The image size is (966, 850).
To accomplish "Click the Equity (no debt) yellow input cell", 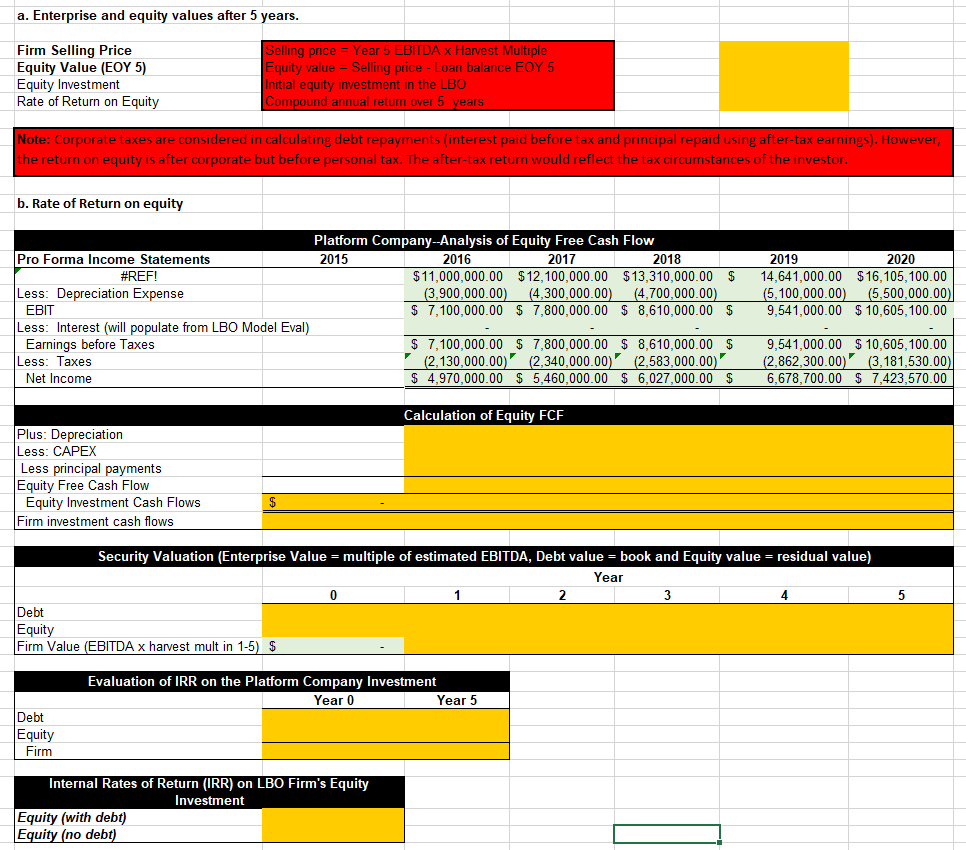I will point(333,834).
